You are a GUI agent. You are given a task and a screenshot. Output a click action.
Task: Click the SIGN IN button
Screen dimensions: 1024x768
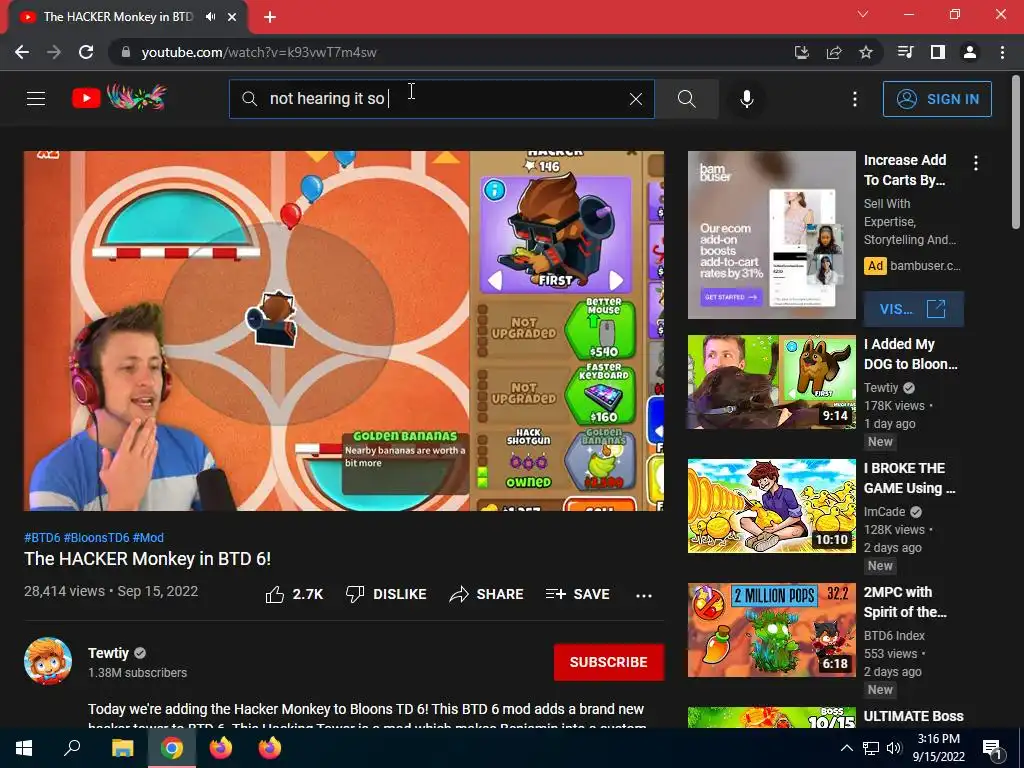click(936, 99)
